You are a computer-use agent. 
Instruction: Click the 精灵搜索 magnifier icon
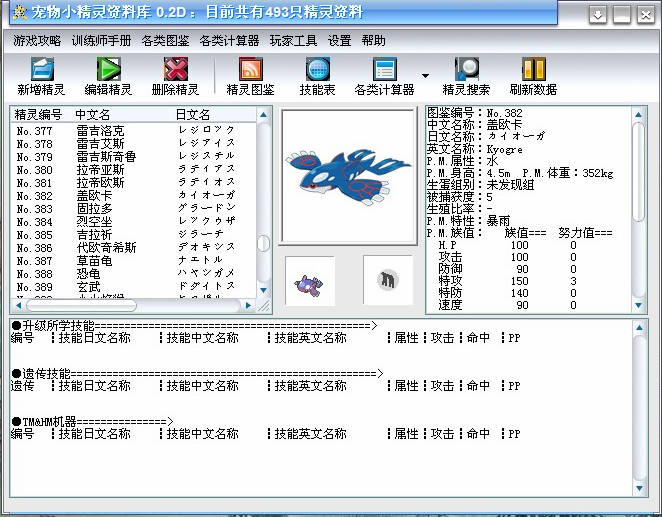[x=467, y=69]
